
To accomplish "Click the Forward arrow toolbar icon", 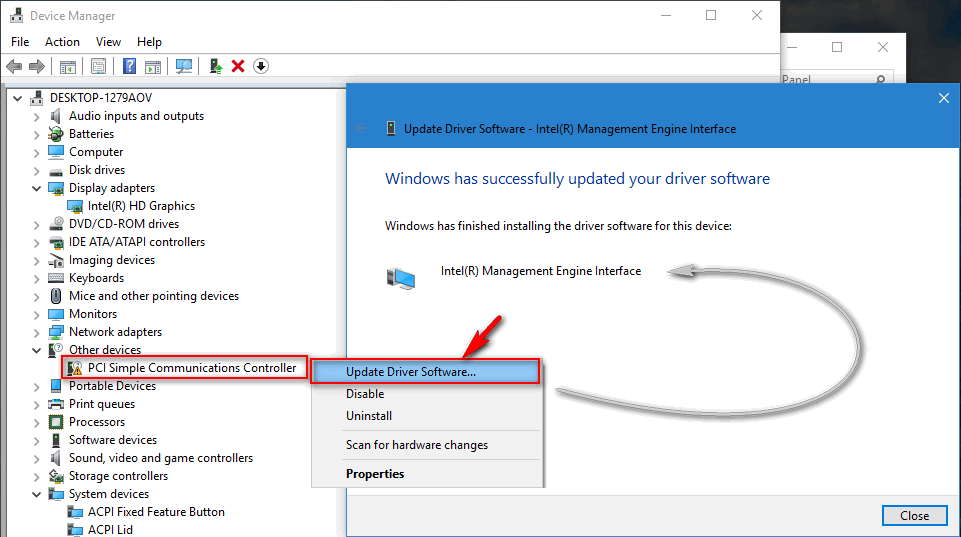I will [37, 66].
